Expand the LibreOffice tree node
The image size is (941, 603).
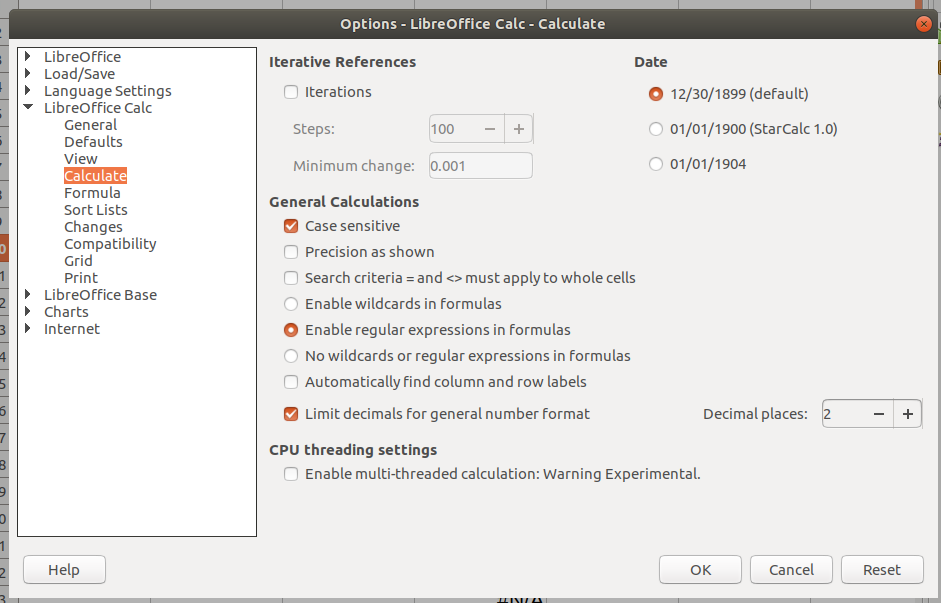tap(28, 57)
